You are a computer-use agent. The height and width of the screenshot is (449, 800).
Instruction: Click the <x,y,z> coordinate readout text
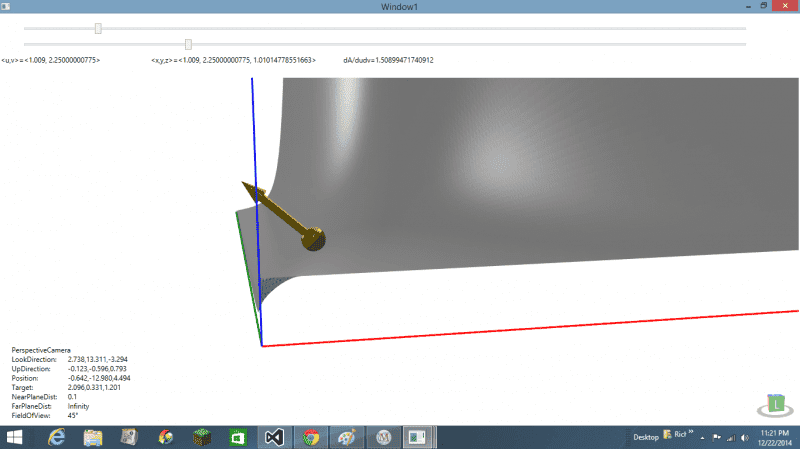233,60
